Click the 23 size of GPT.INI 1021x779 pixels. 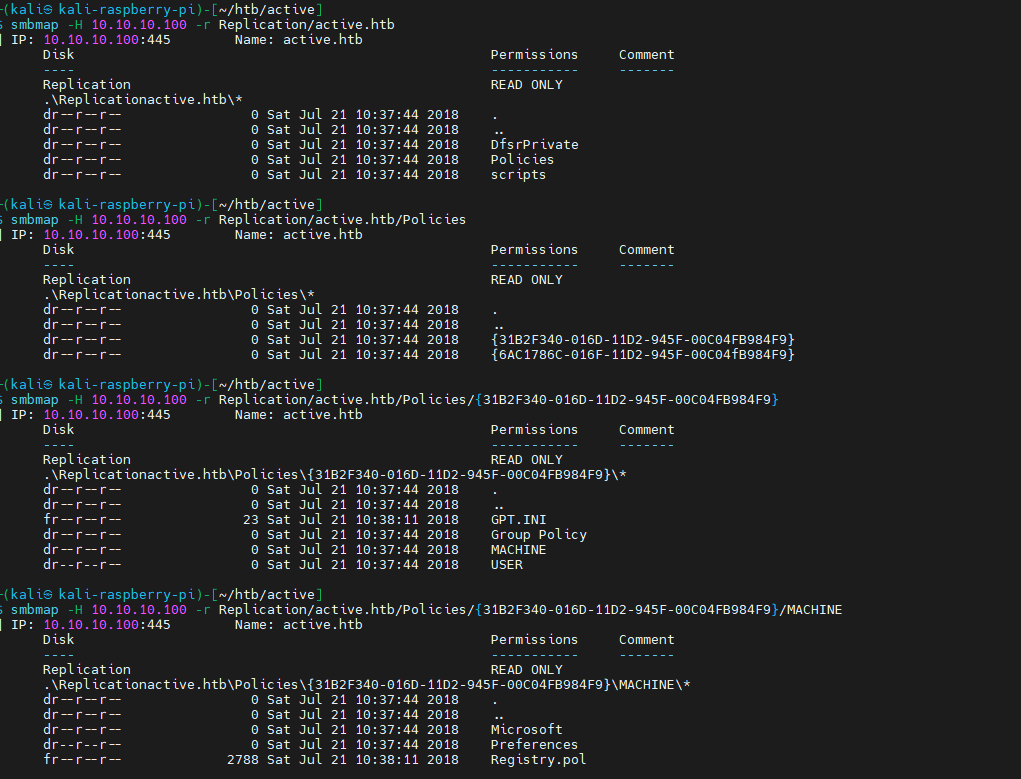pyautogui.click(x=251, y=520)
